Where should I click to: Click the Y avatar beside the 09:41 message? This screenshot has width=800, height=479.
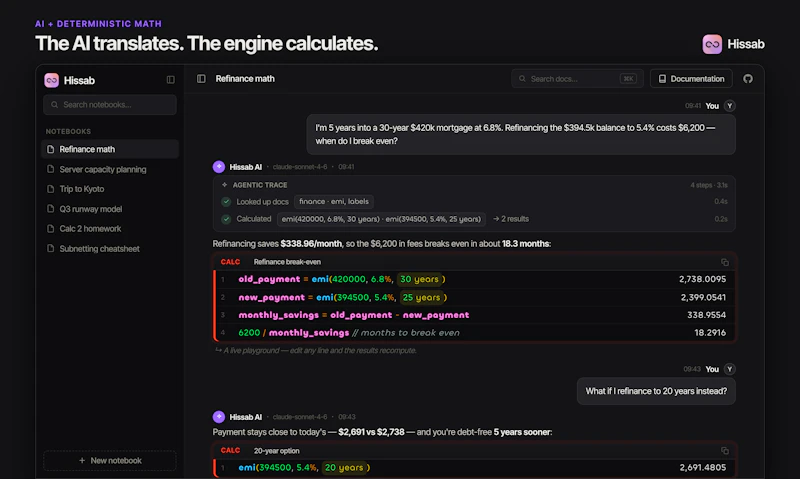pyautogui.click(x=730, y=106)
